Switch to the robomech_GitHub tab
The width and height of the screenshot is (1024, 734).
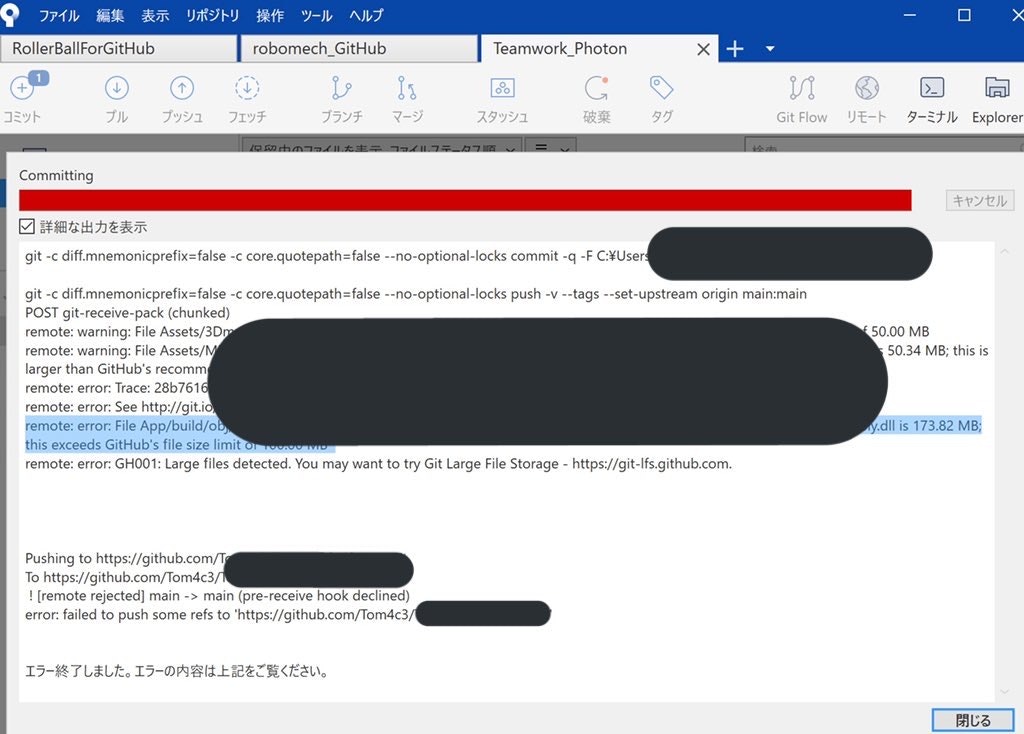[x=359, y=49]
